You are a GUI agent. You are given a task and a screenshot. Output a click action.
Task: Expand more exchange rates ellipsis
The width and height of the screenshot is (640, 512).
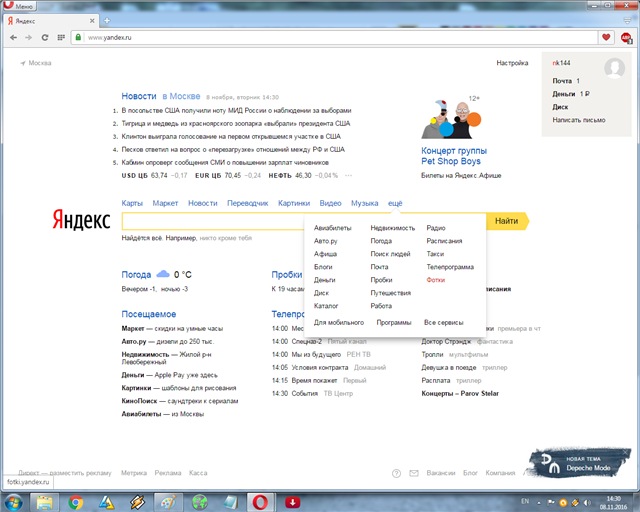pyautogui.click(x=348, y=176)
